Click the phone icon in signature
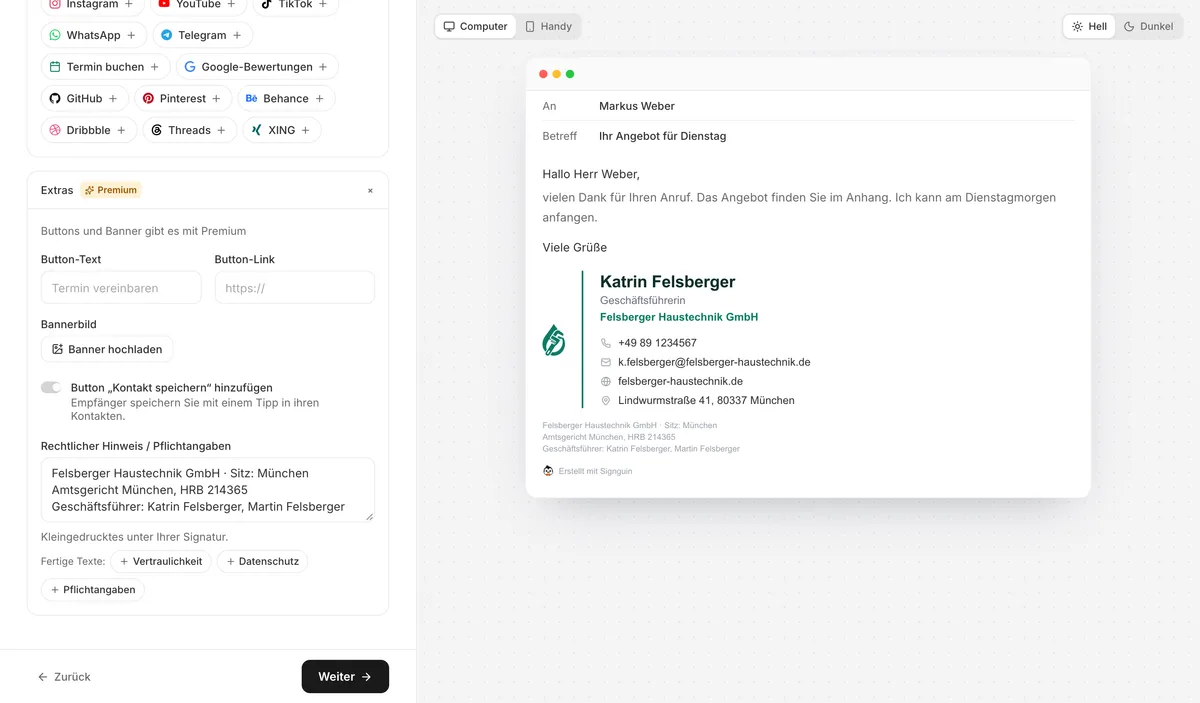Image resolution: width=1200 pixels, height=703 pixels. coord(606,343)
